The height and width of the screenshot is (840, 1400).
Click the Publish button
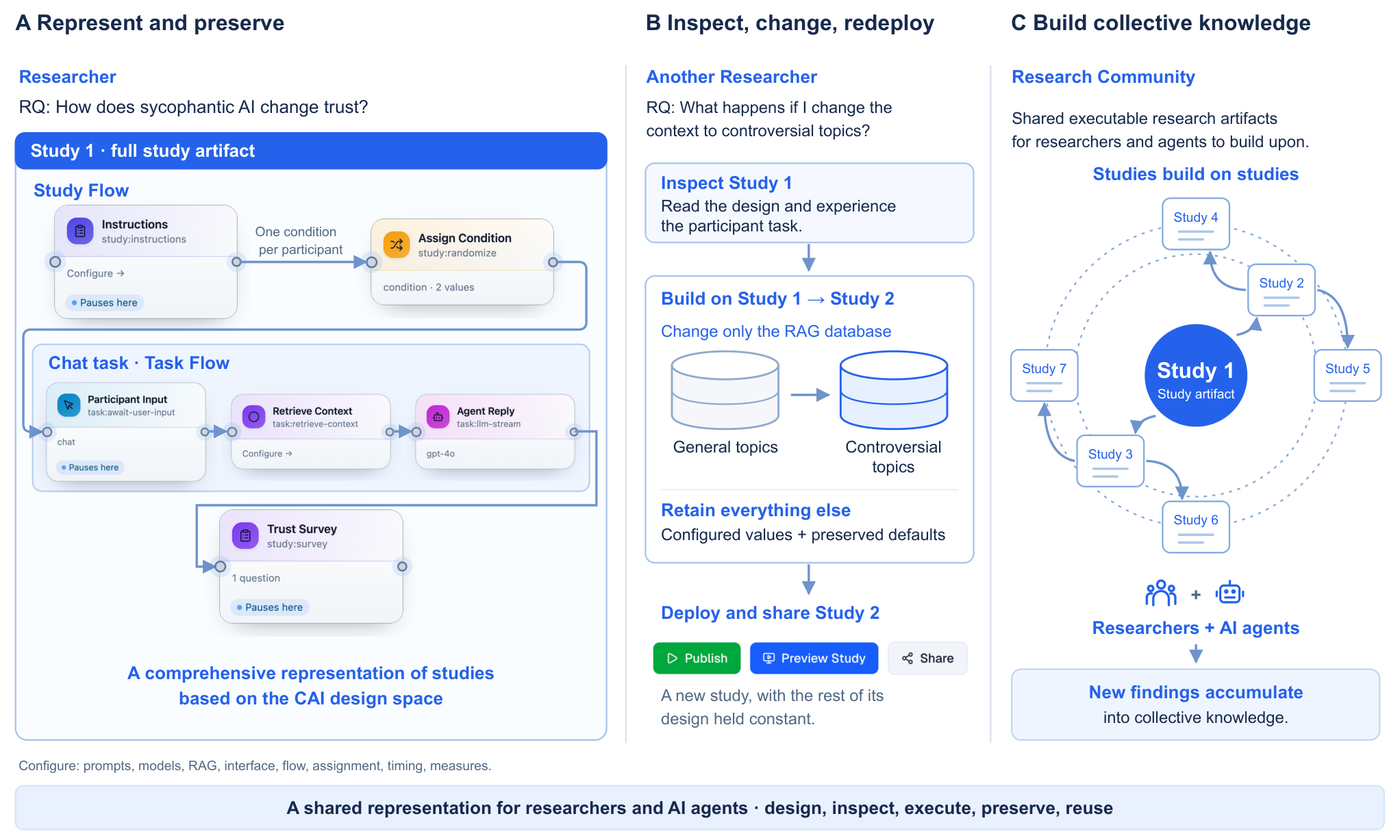tap(697, 658)
